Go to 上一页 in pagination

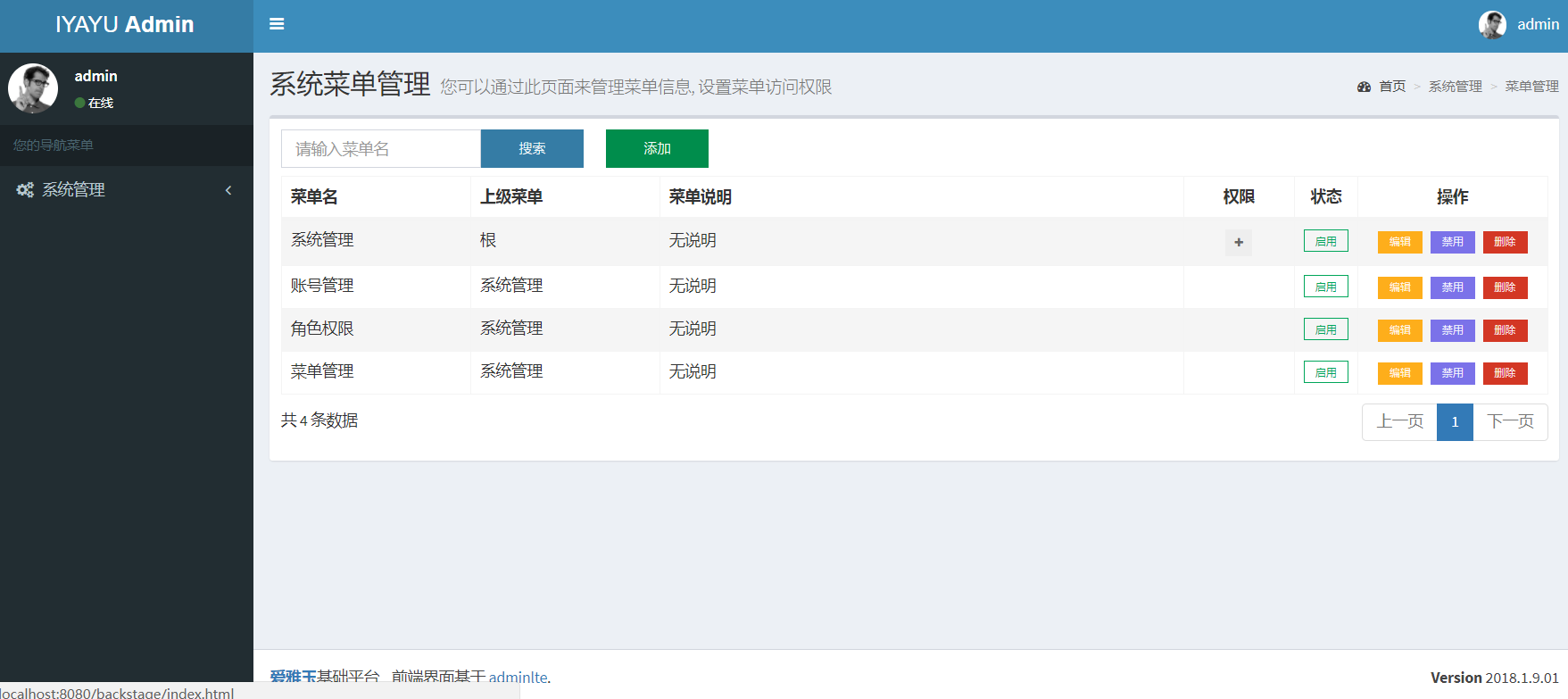(1399, 421)
